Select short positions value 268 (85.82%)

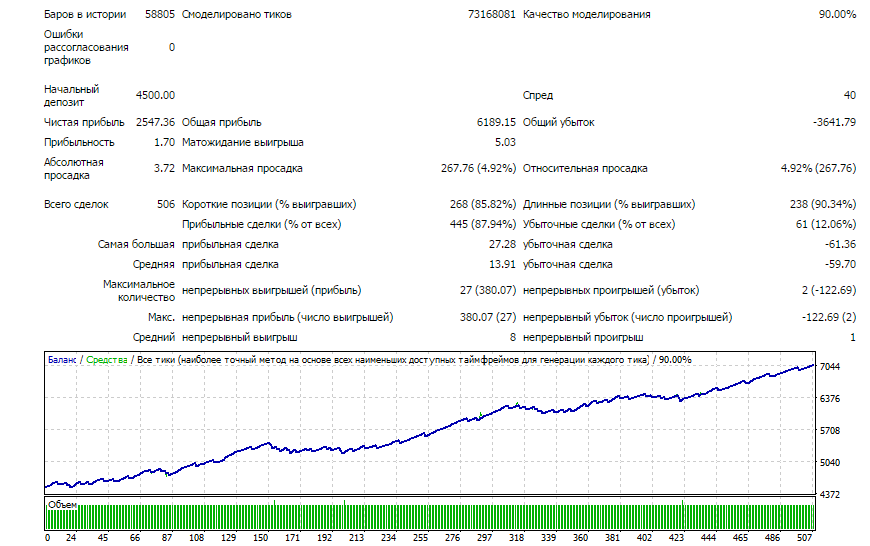tap(483, 204)
